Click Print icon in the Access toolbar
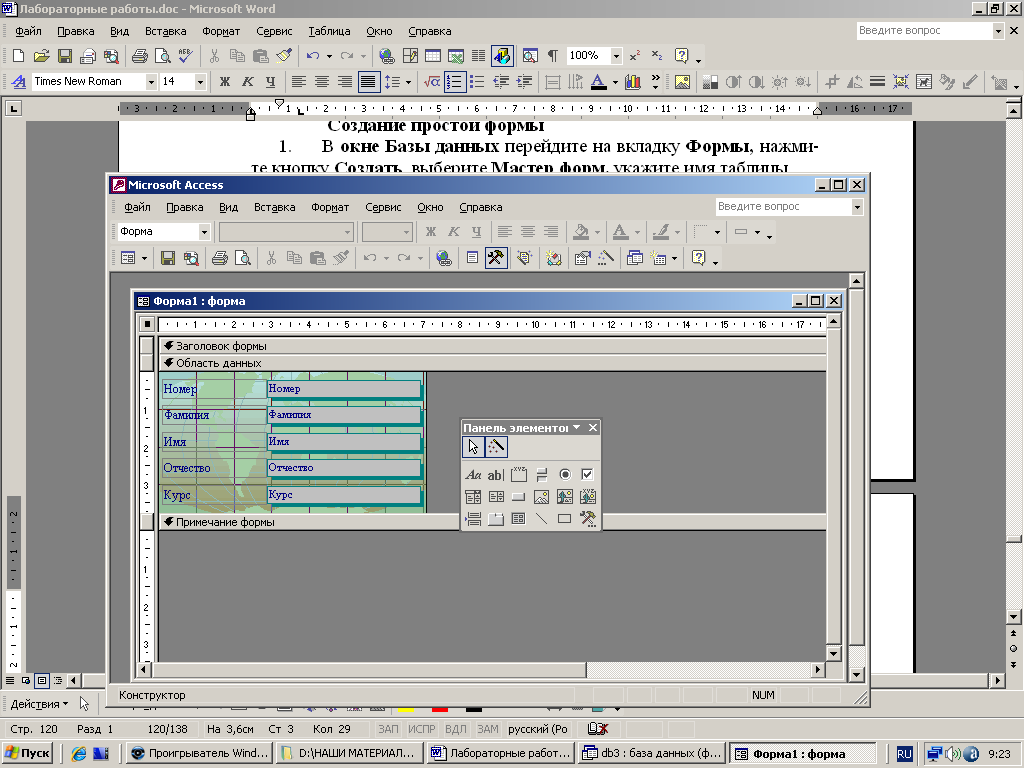Viewport: 1024px width, 768px height. (219, 258)
